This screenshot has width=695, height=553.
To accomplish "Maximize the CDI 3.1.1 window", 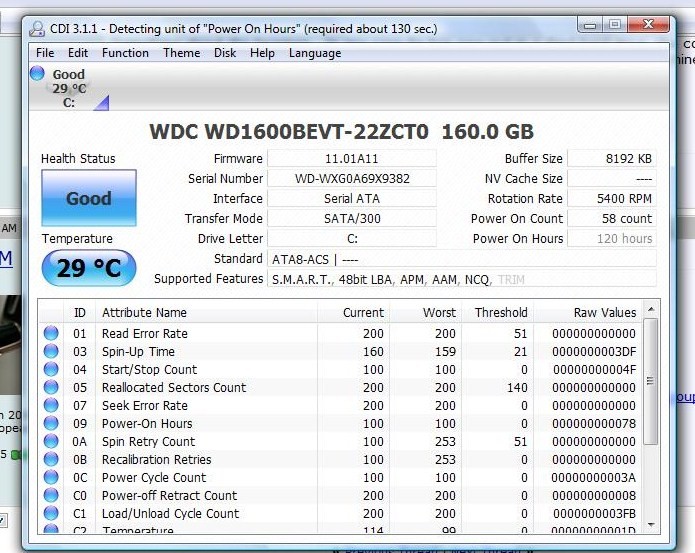I will 615,25.
